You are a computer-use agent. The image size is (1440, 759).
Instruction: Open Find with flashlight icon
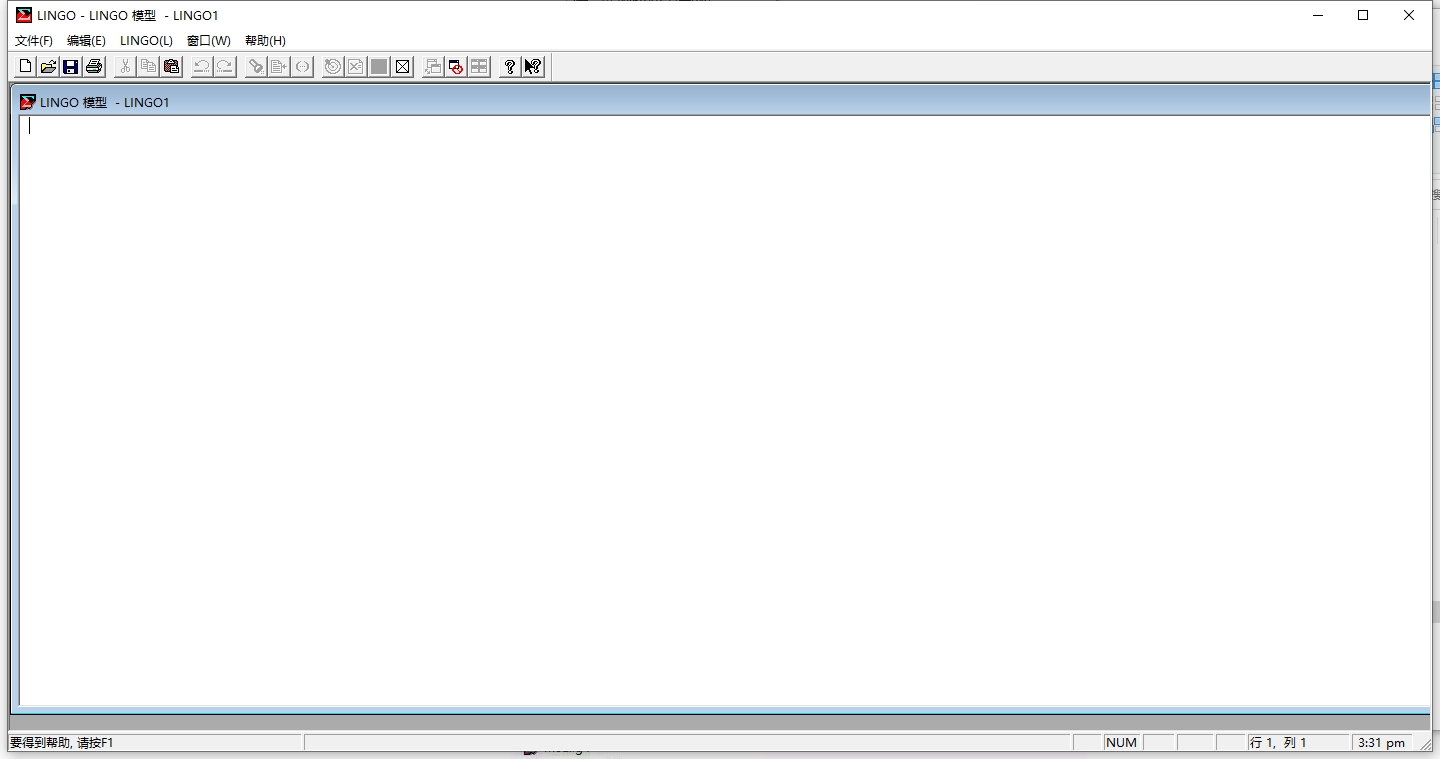click(256, 67)
